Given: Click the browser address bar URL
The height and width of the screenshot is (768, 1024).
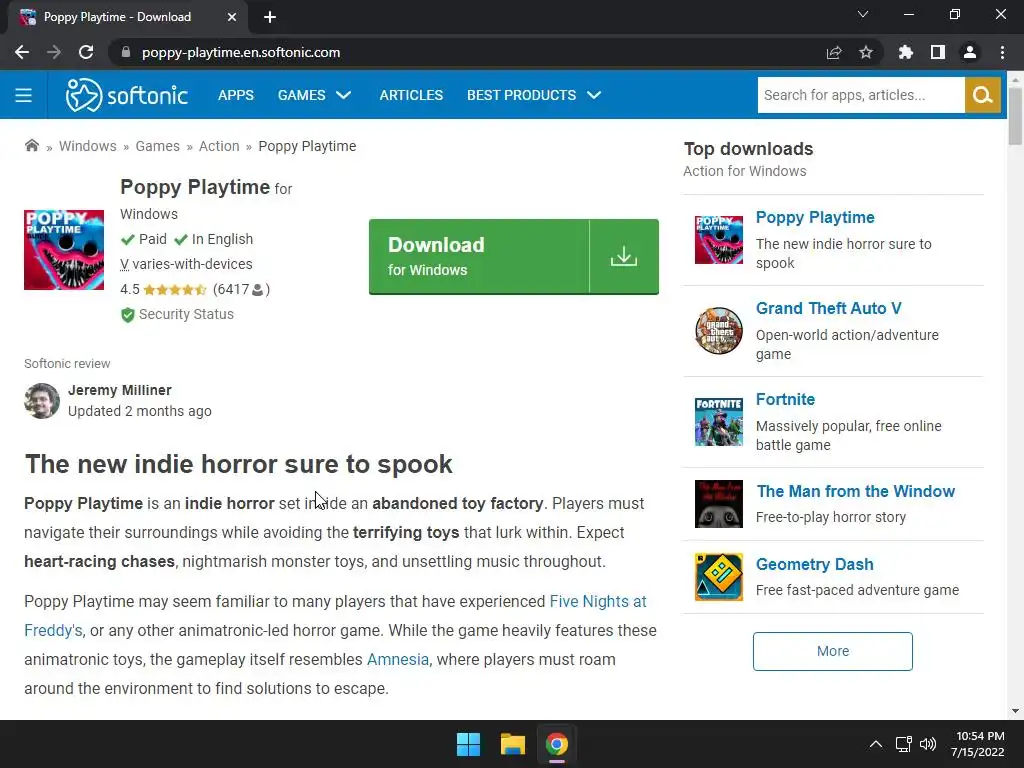Looking at the screenshot, I should point(241,52).
